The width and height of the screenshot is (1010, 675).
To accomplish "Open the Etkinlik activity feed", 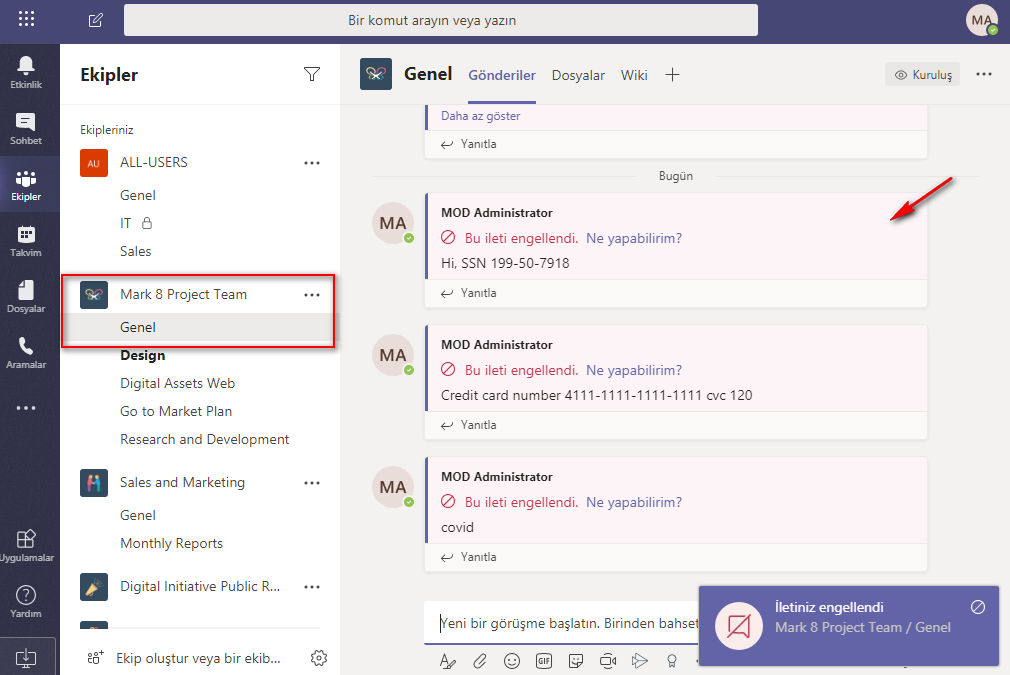I will (26, 71).
